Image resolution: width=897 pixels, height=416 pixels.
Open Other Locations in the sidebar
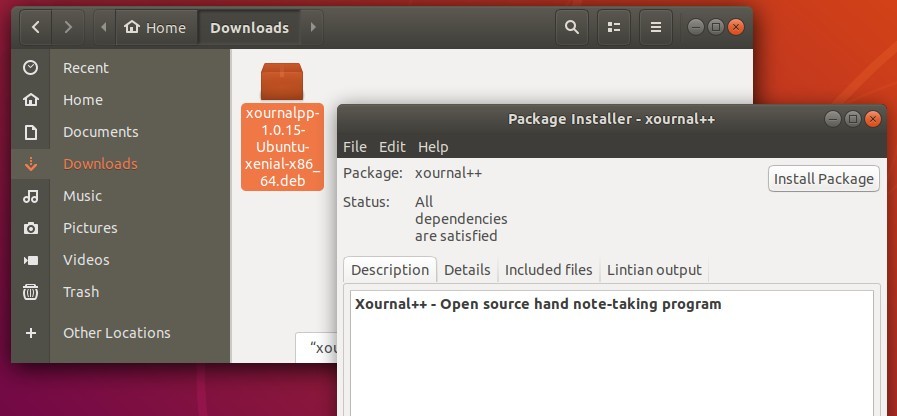[120, 333]
